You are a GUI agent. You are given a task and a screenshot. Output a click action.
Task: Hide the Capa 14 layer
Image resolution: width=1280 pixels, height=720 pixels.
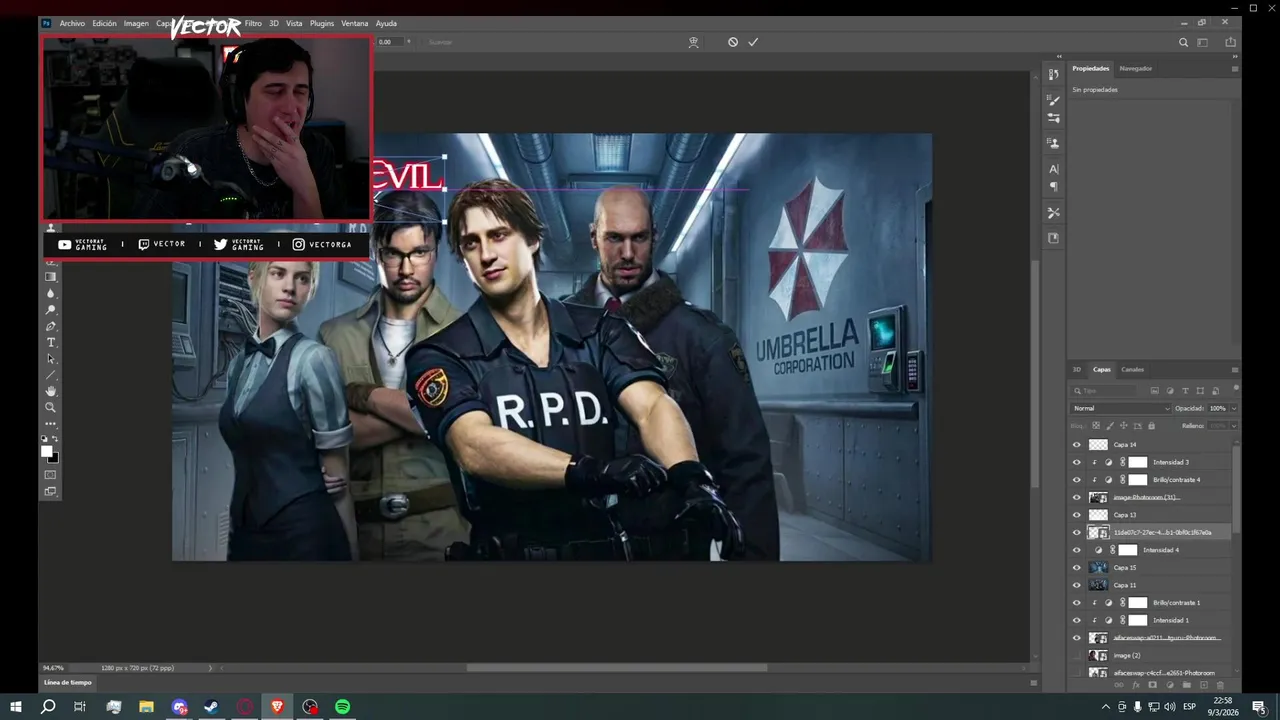click(1077, 444)
